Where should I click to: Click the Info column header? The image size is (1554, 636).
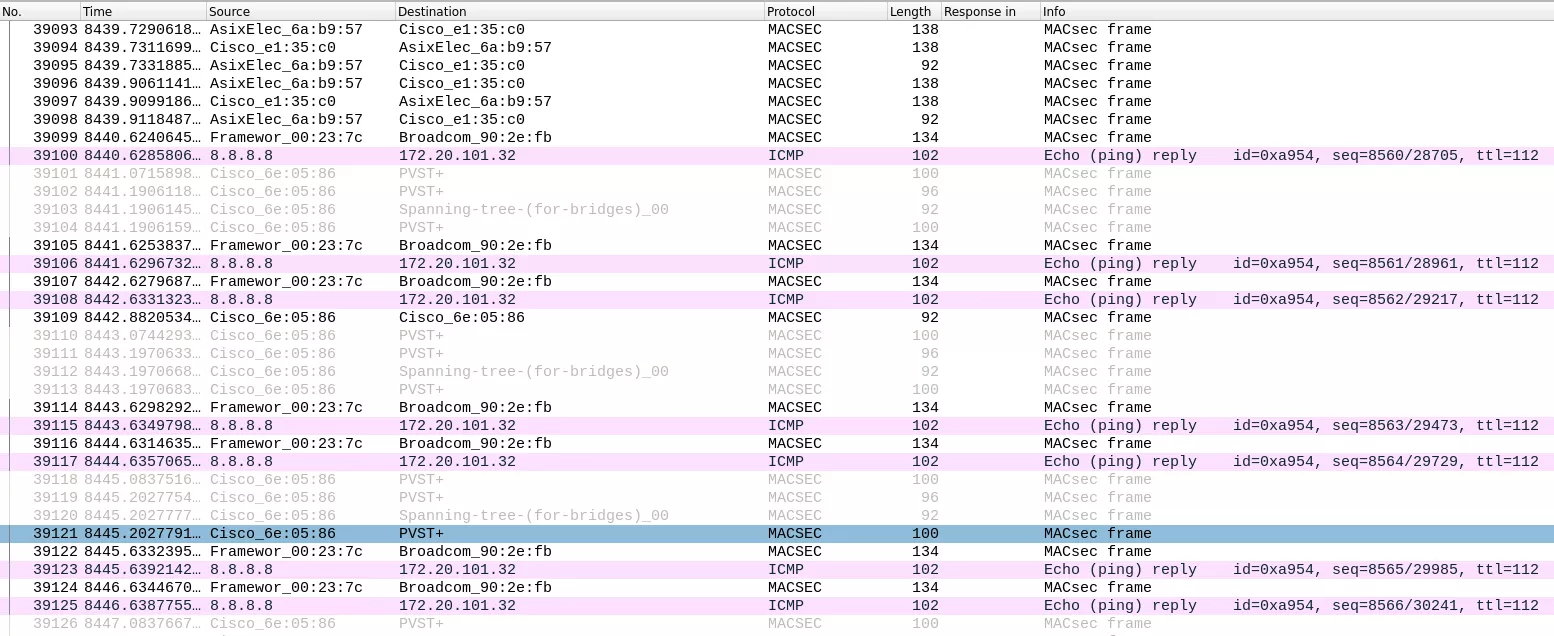pos(1297,11)
